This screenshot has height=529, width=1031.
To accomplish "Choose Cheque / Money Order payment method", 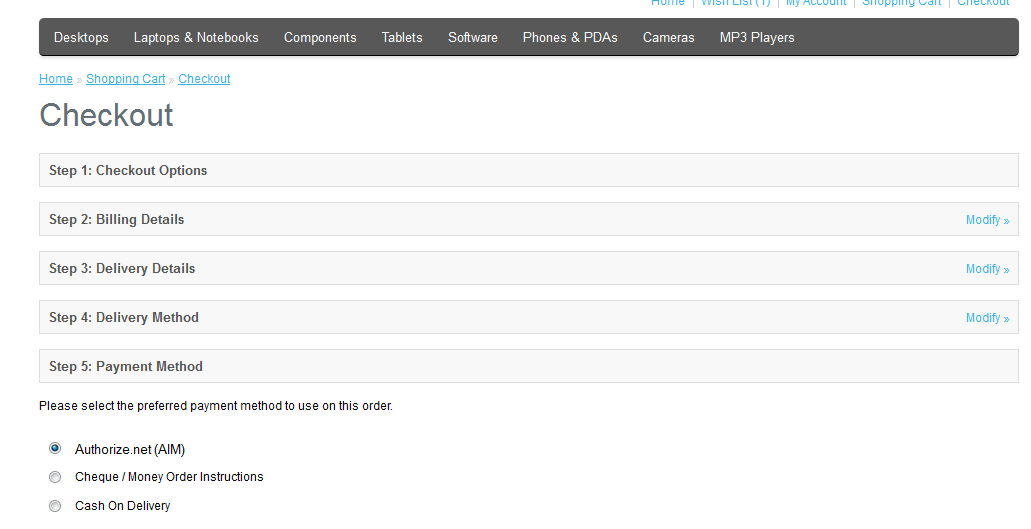I will [x=55, y=477].
